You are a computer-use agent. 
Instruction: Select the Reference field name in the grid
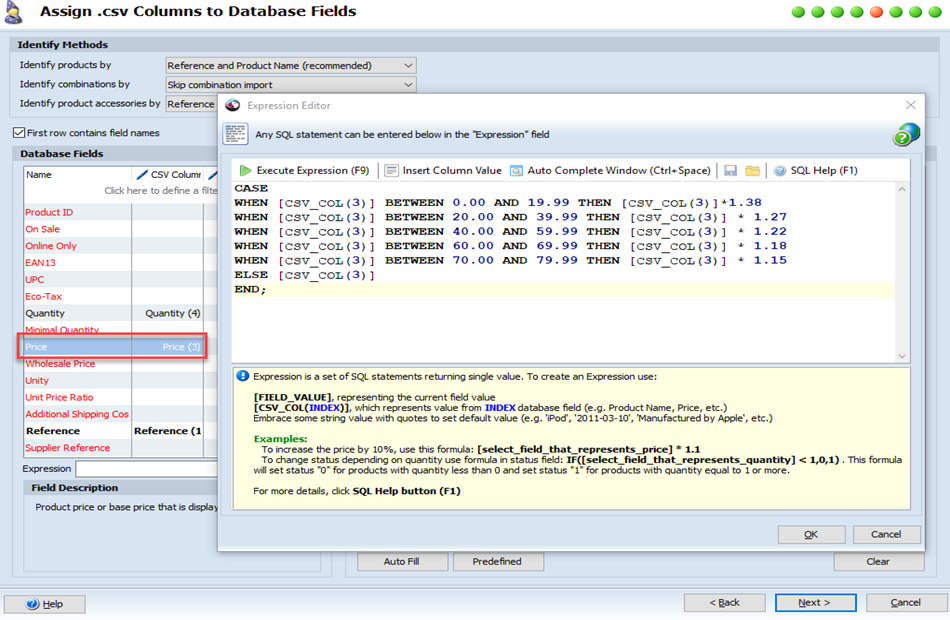pyautogui.click(x=53, y=431)
